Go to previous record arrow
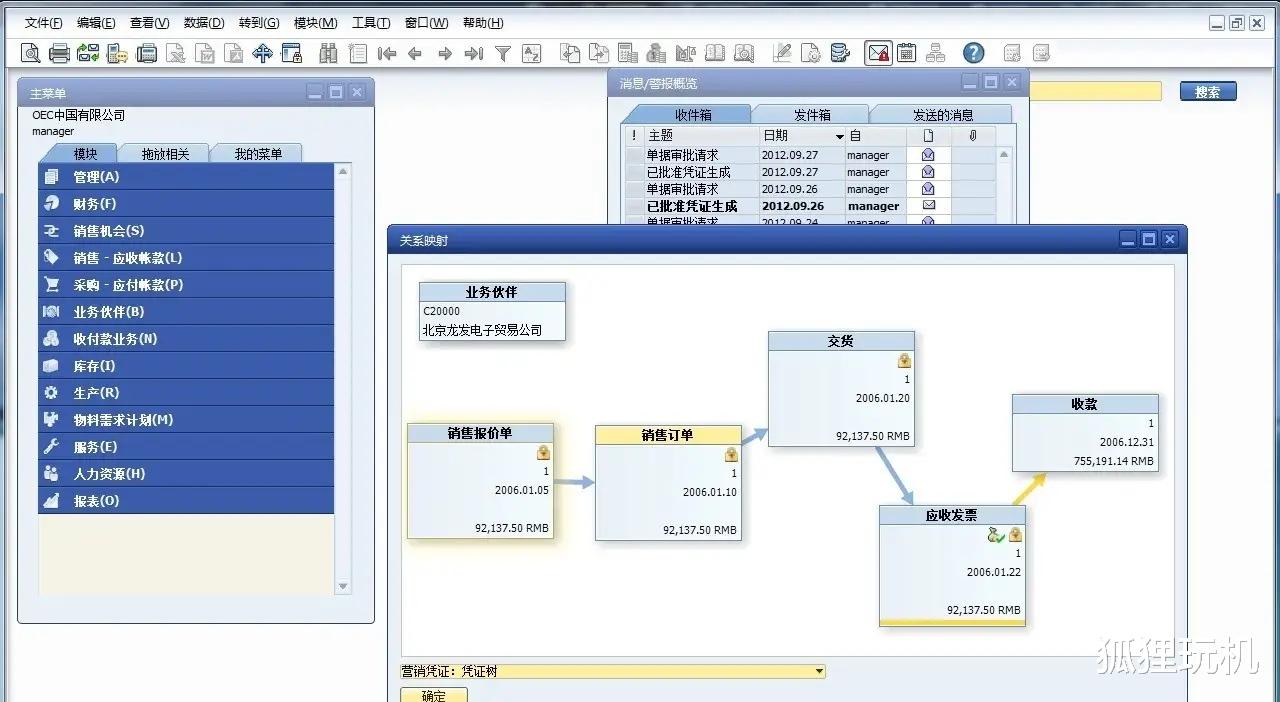1280x702 pixels. point(416,53)
